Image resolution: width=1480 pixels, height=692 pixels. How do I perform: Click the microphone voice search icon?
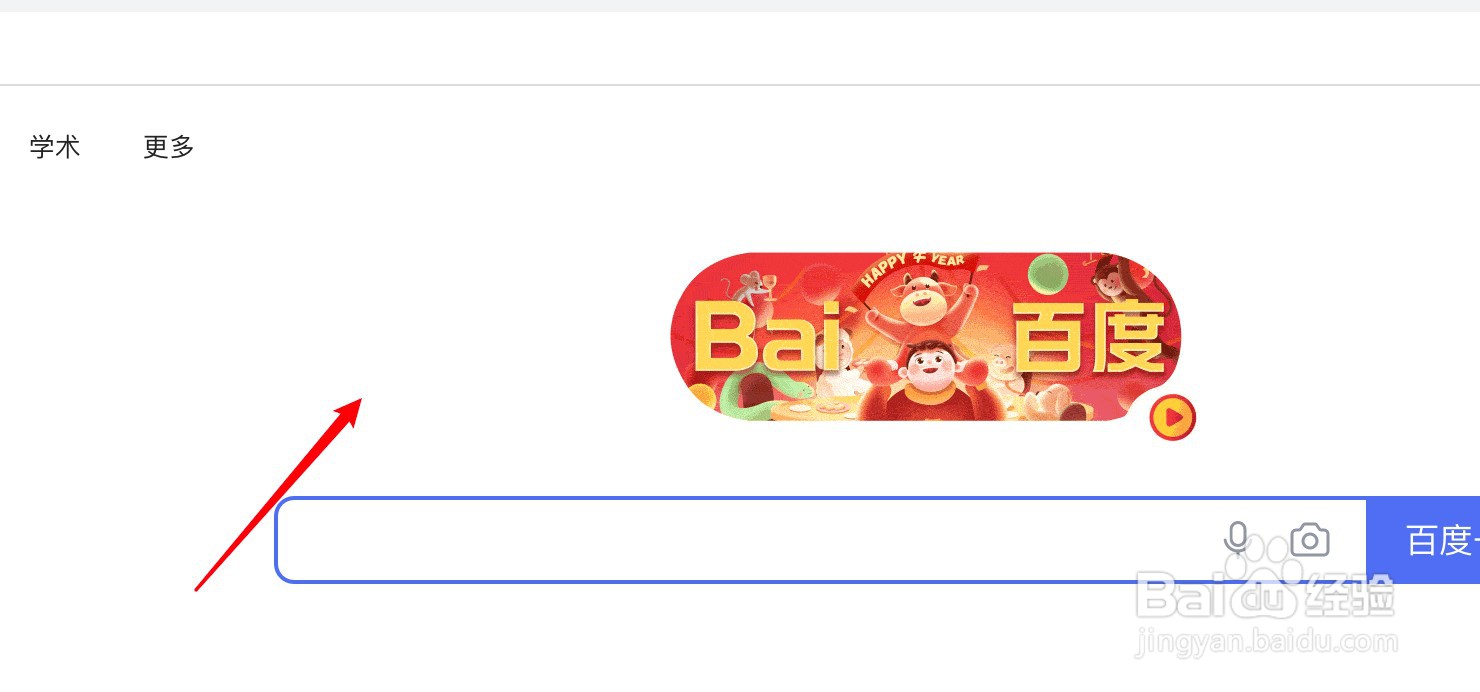pos(1236,540)
